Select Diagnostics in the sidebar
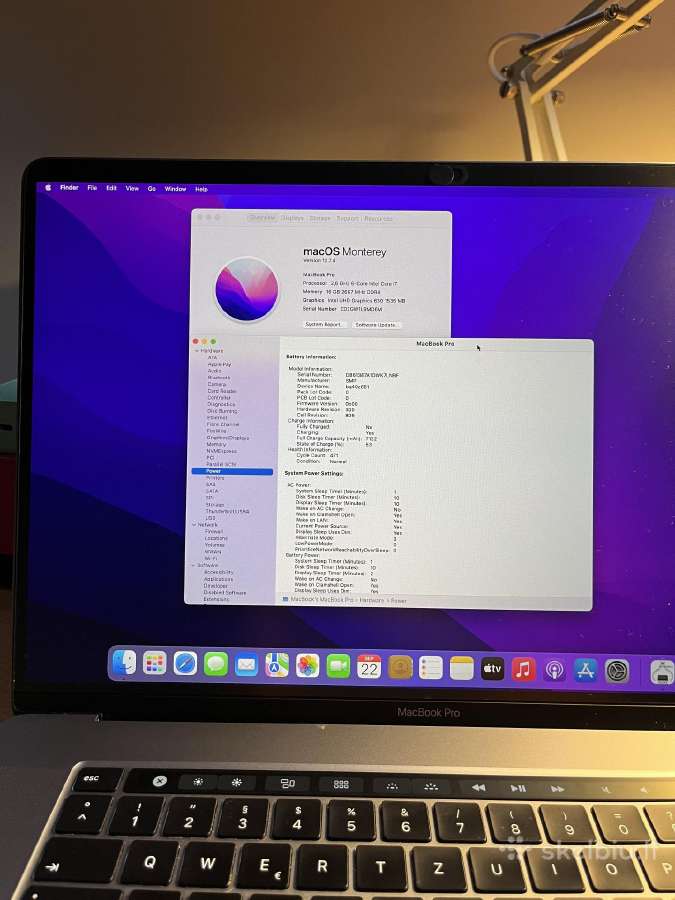The image size is (675, 900). (x=221, y=404)
